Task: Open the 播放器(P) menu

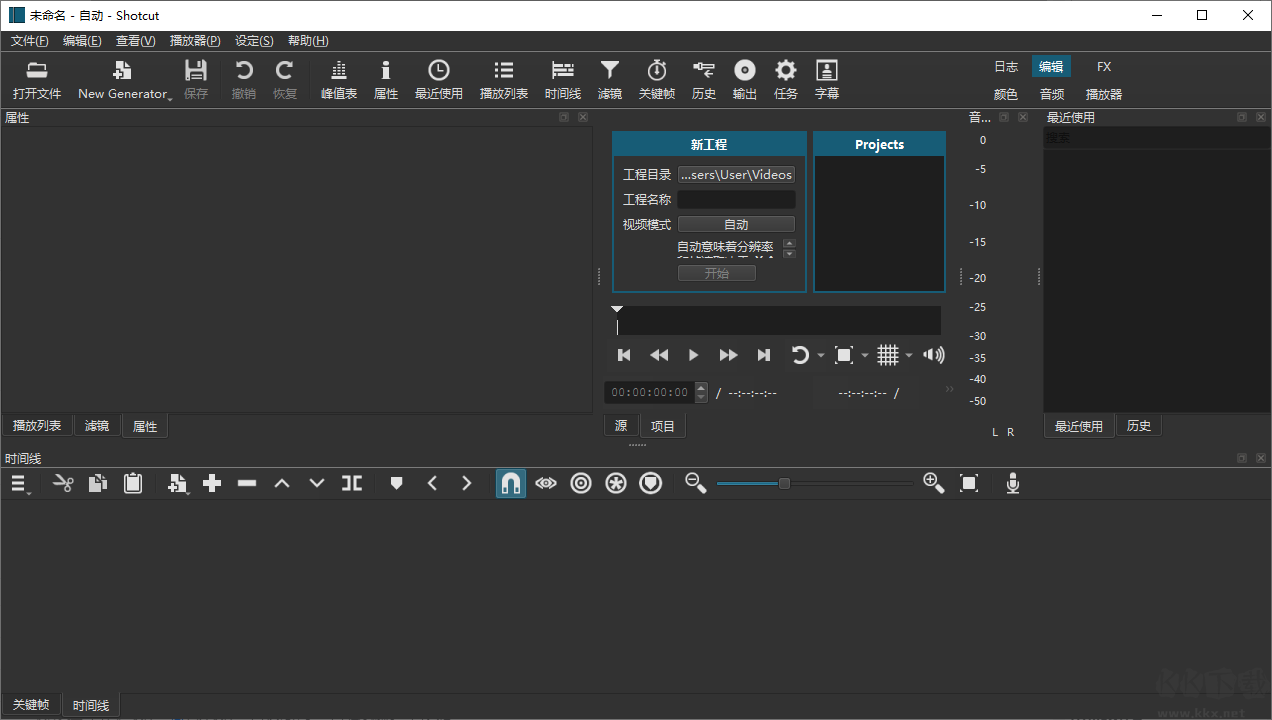Action: tap(194, 40)
